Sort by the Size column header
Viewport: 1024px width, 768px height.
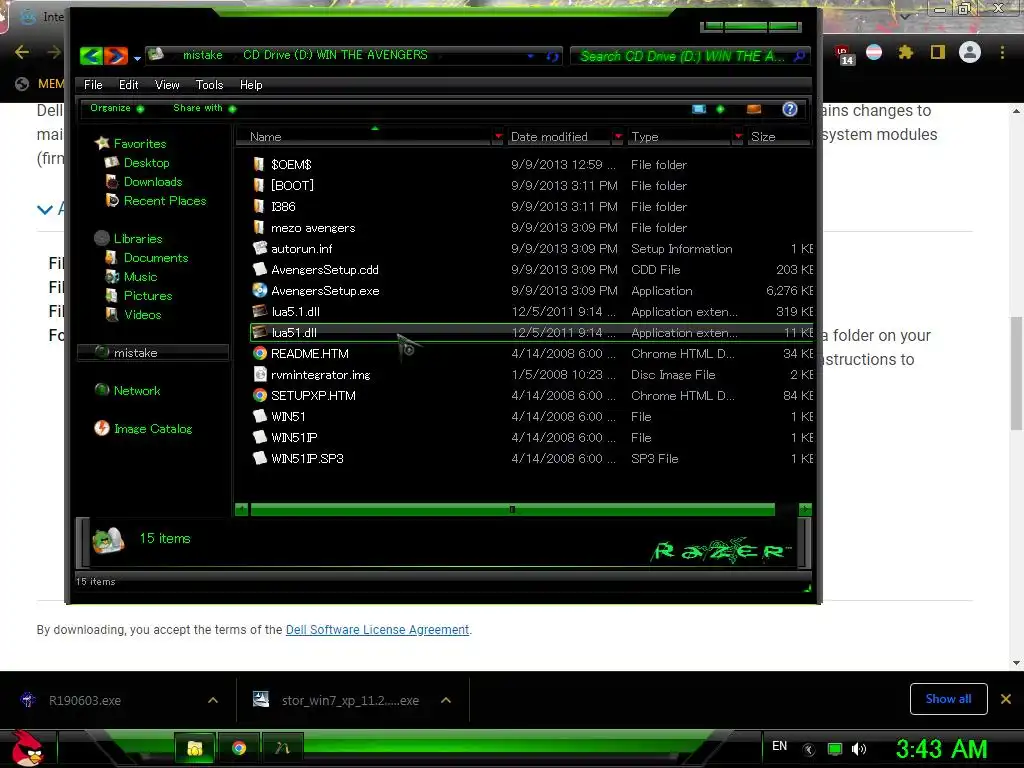tap(779, 136)
